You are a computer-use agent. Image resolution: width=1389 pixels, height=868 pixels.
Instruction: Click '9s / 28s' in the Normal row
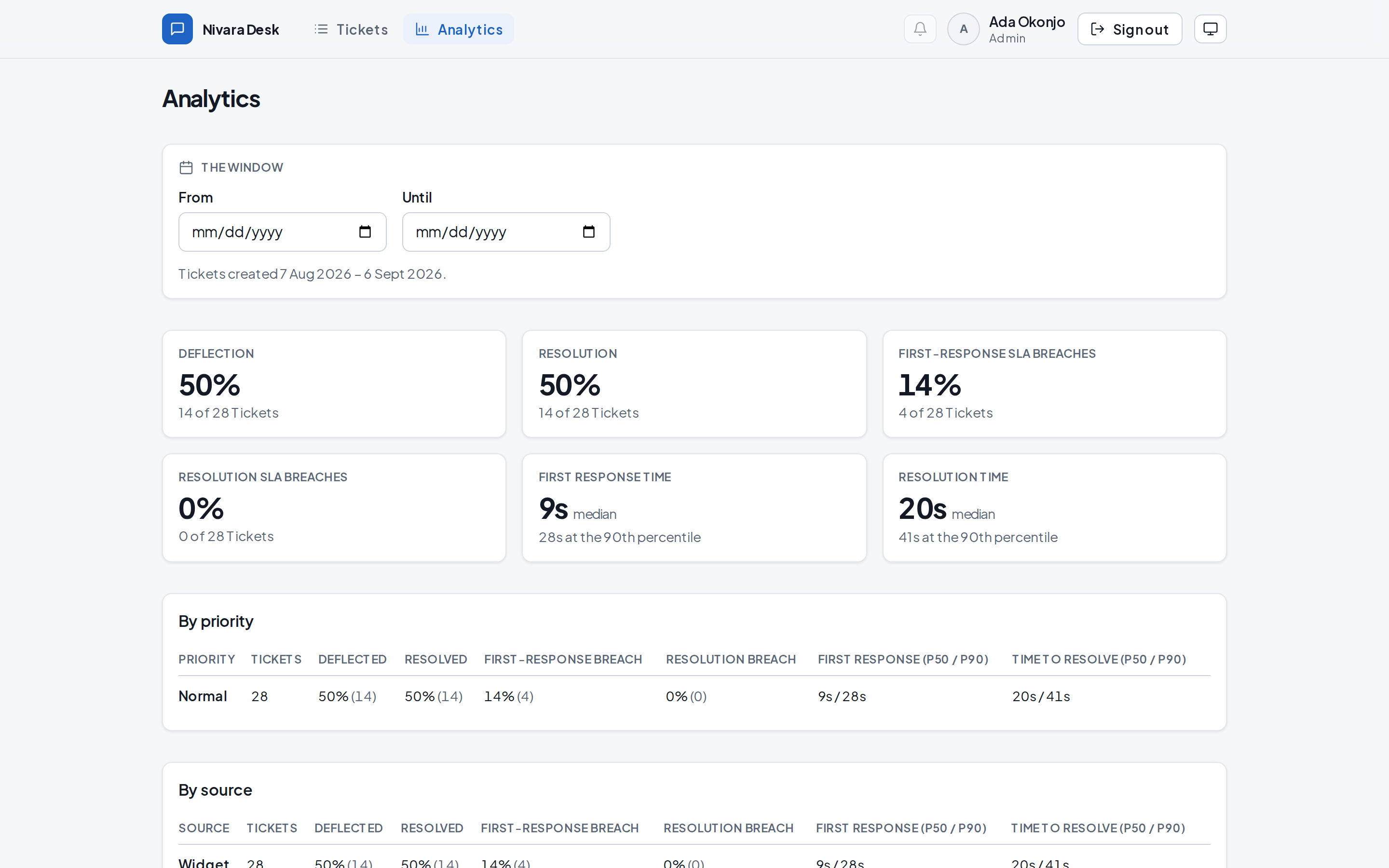pos(842,696)
